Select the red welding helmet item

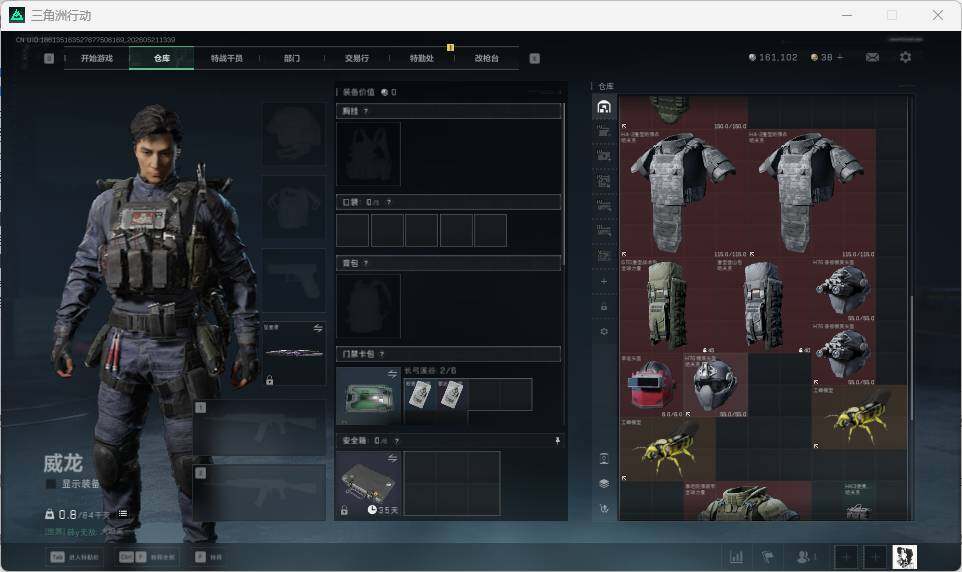pos(652,385)
